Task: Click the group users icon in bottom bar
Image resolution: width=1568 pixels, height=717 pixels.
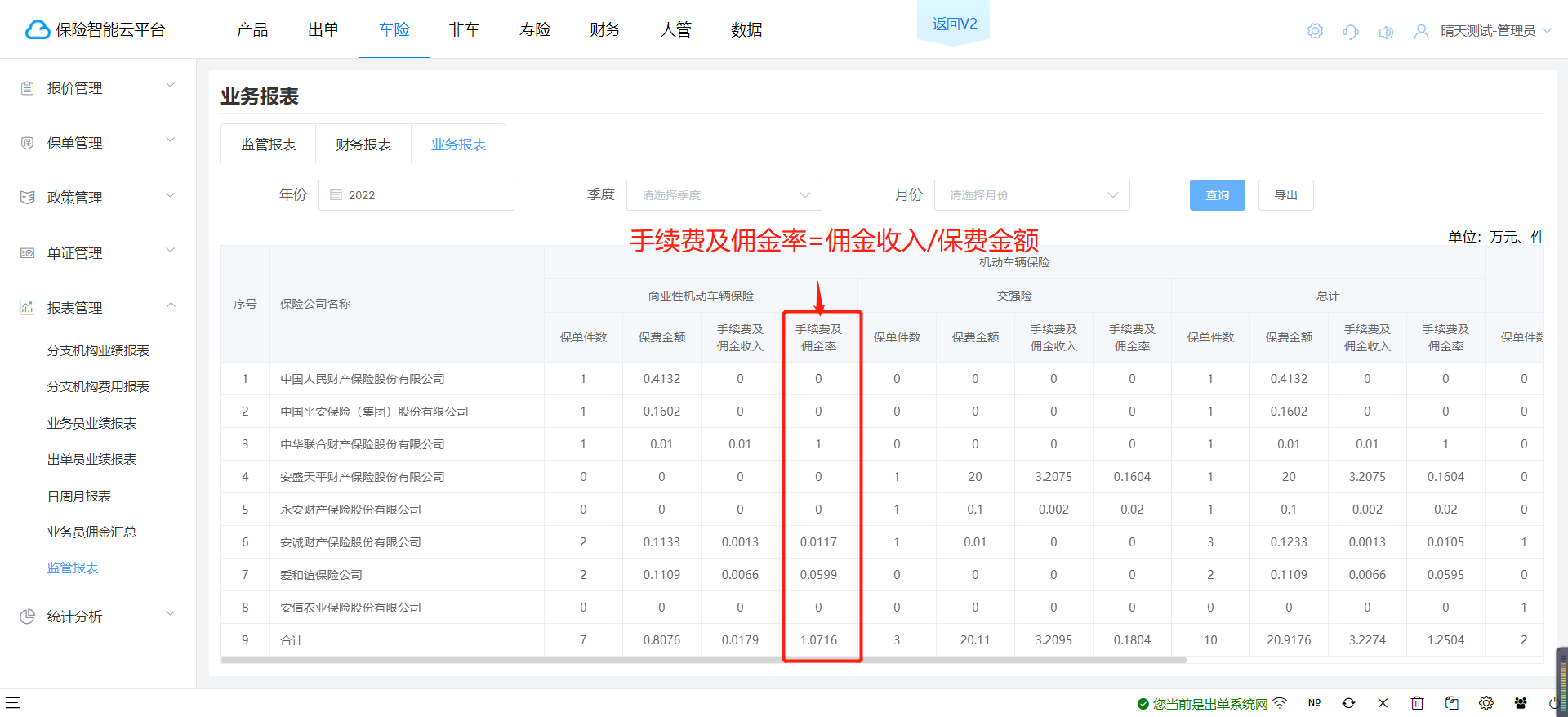Action: pos(1520,702)
